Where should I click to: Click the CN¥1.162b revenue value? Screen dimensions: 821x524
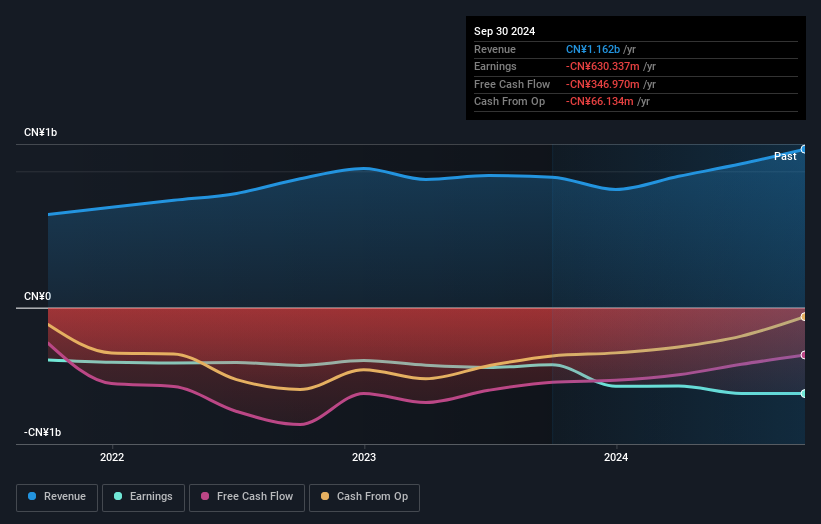pos(593,49)
